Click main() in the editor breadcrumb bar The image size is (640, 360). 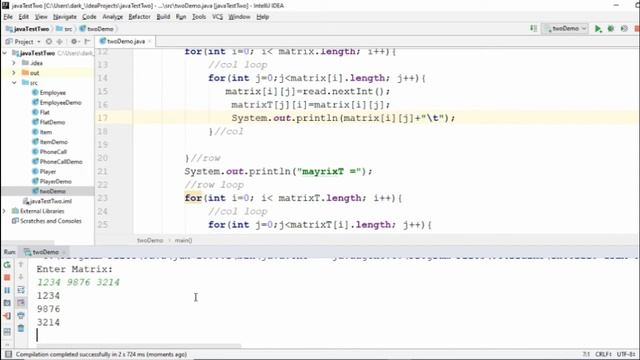[x=183, y=240]
